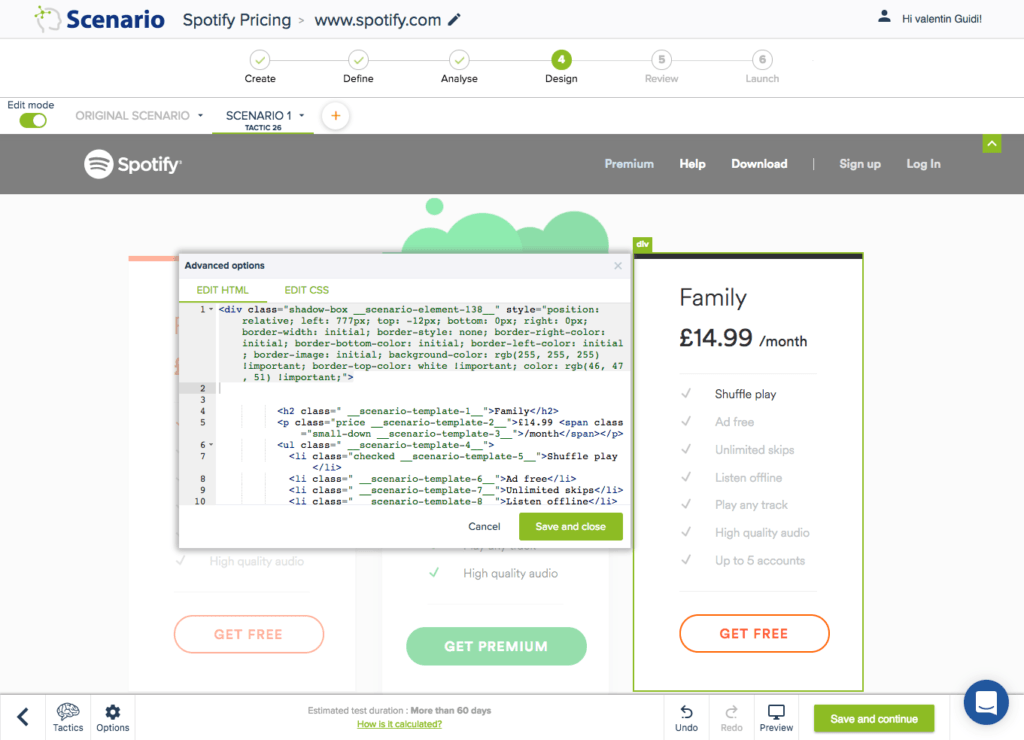1024x740 pixels.
Task: Select Up to 5 accounts item
Action: 760,560
